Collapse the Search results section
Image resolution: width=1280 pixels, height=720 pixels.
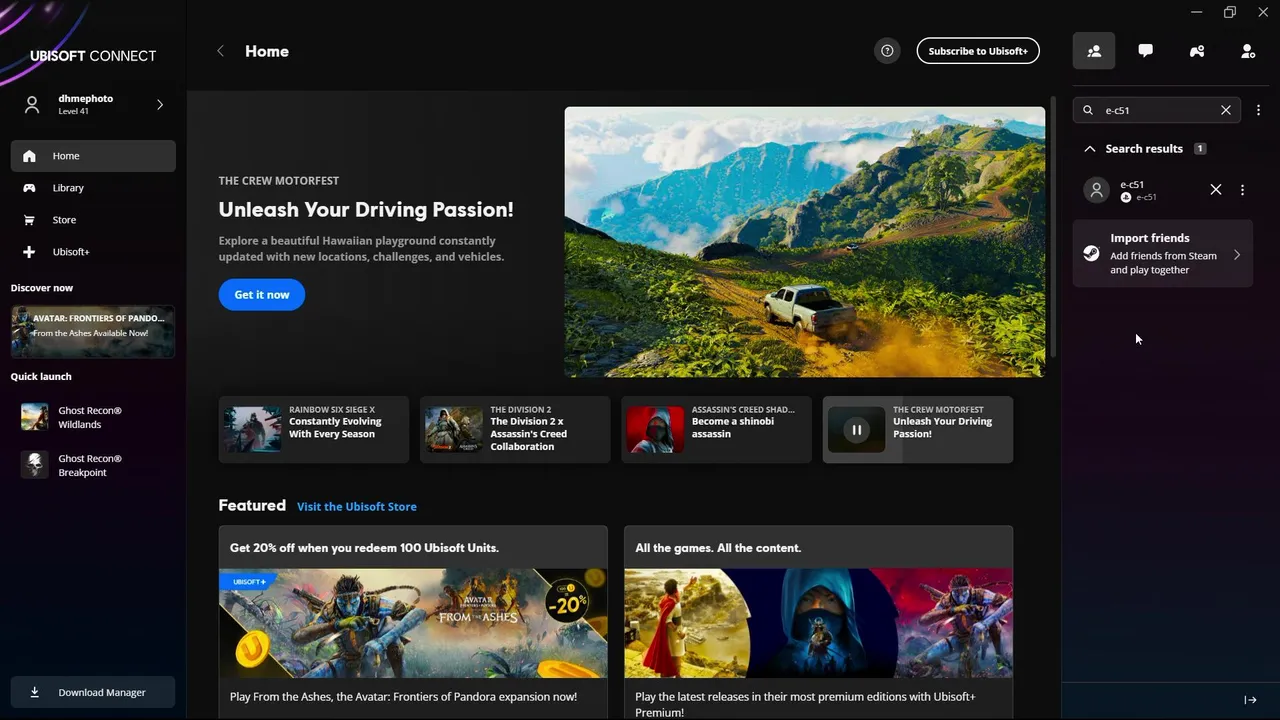(x=1090, y=149)
